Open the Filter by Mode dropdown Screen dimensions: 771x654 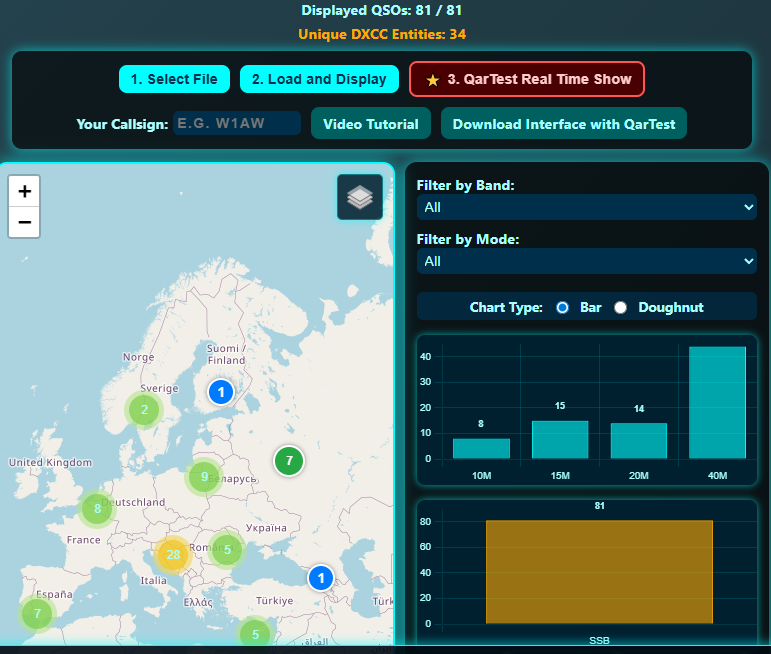pyautogui.click(x=586, y=261)
